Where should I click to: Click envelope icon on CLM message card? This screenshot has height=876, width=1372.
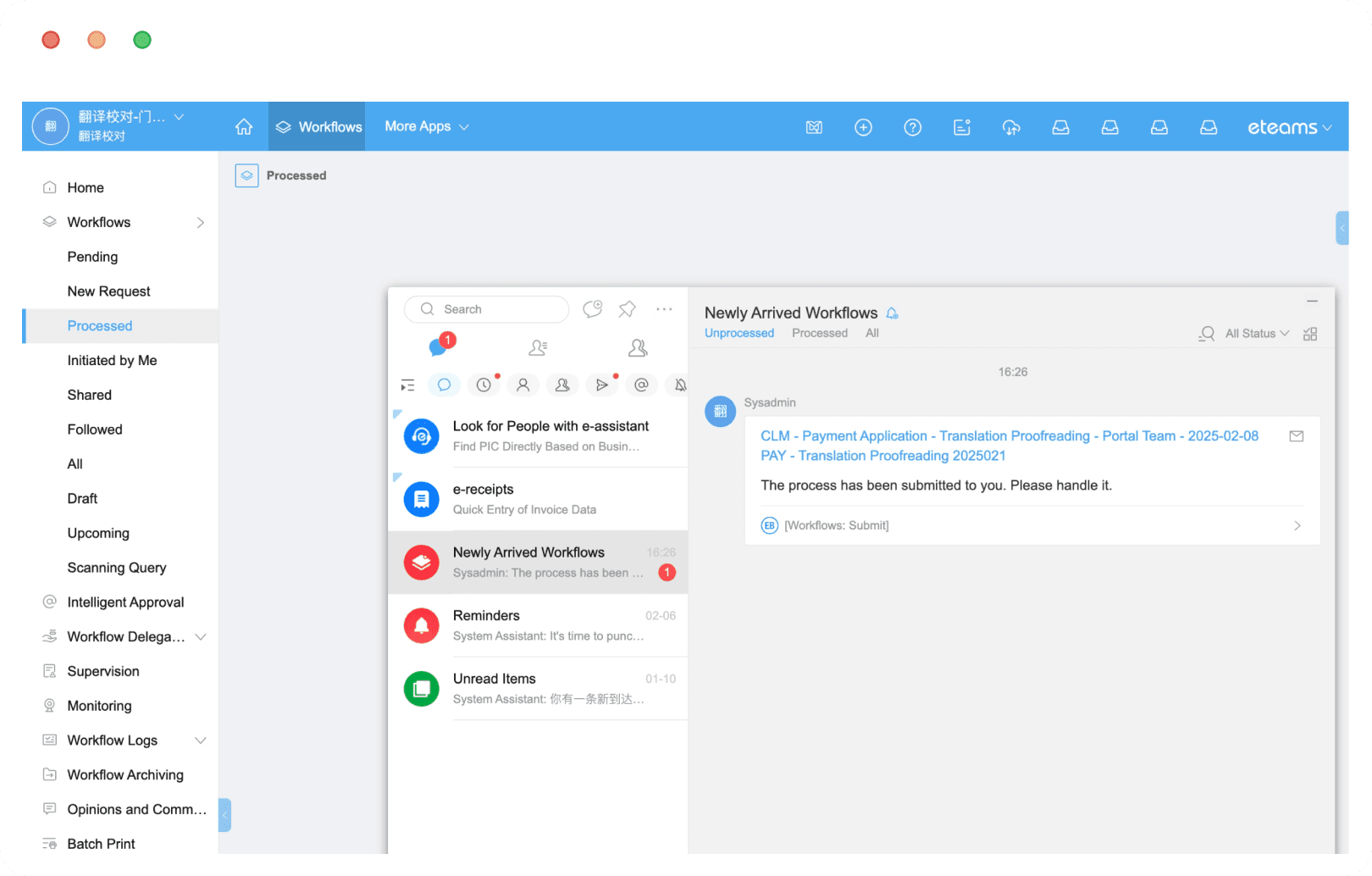click(x=1296, y=436)
